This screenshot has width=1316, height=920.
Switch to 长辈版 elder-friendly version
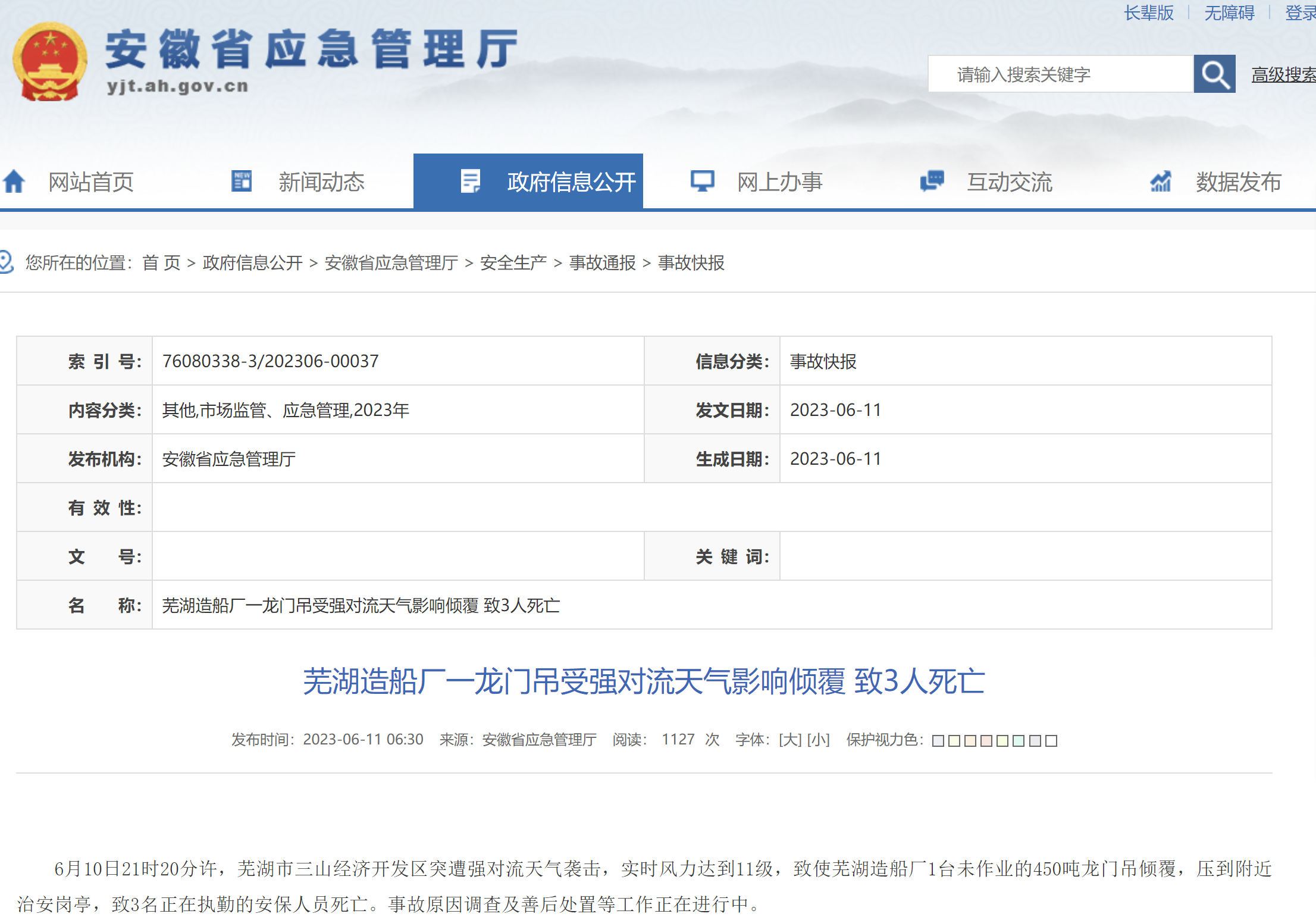pos(1148,12)
